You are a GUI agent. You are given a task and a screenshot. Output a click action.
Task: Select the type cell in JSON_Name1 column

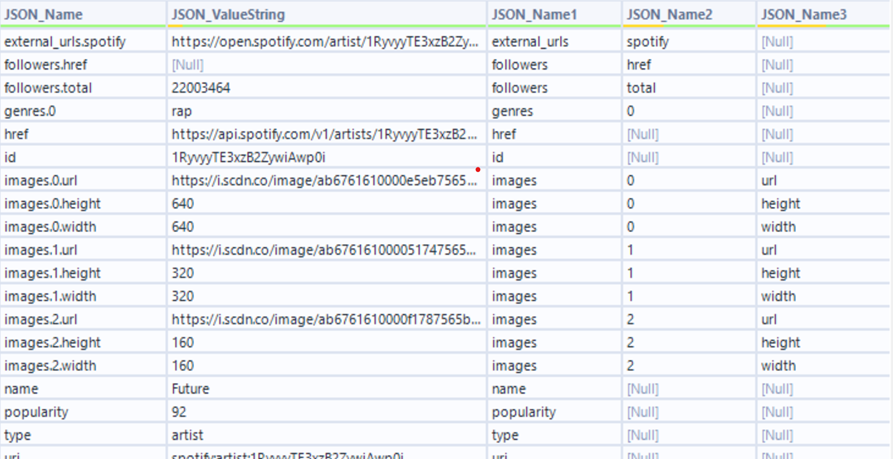[x=554, y=435]
